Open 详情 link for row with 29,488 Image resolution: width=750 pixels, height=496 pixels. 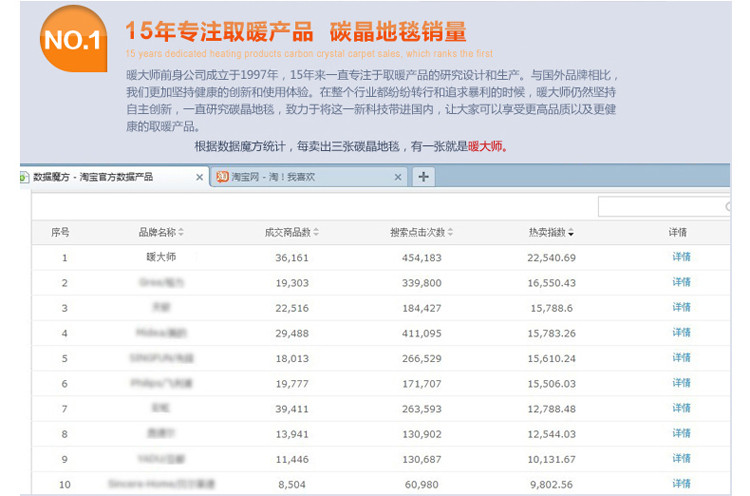(x=681, y=332)
